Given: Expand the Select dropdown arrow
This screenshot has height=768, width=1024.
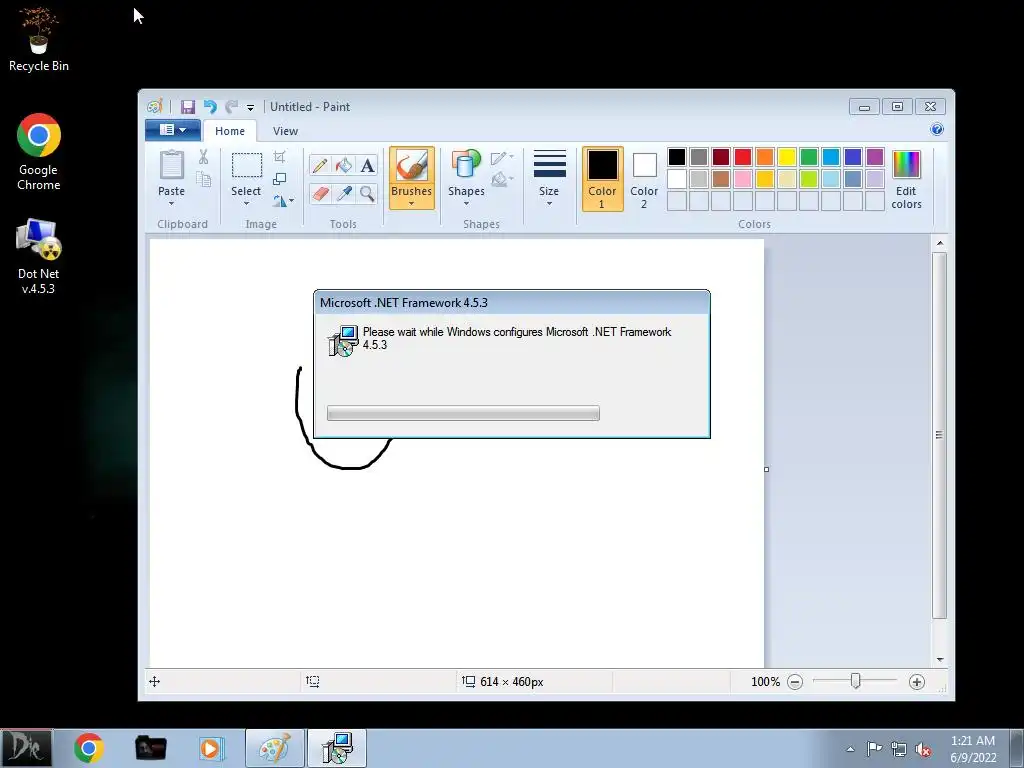Looking at the screenshot, I should click(x=246, y=203).
